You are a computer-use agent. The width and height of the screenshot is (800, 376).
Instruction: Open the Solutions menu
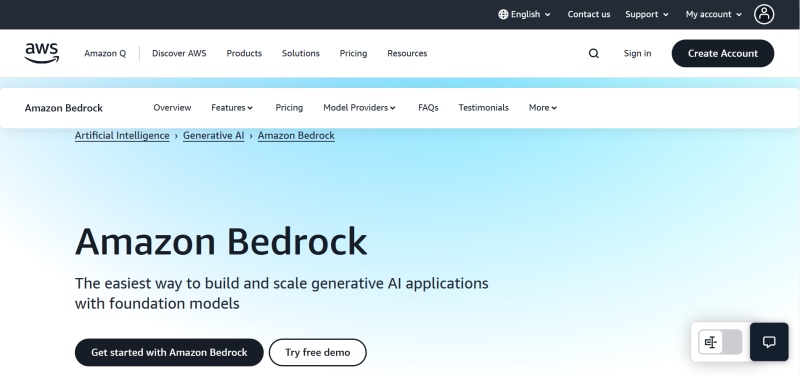[301, 53]
